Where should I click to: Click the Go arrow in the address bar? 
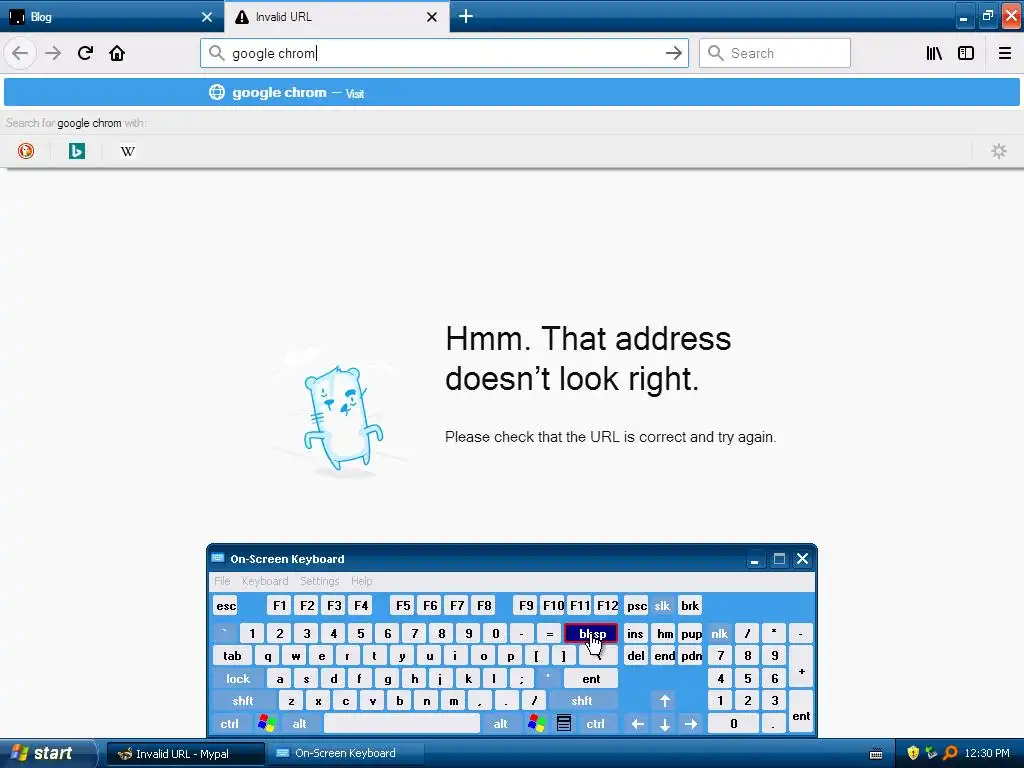(x=673, y=53)
